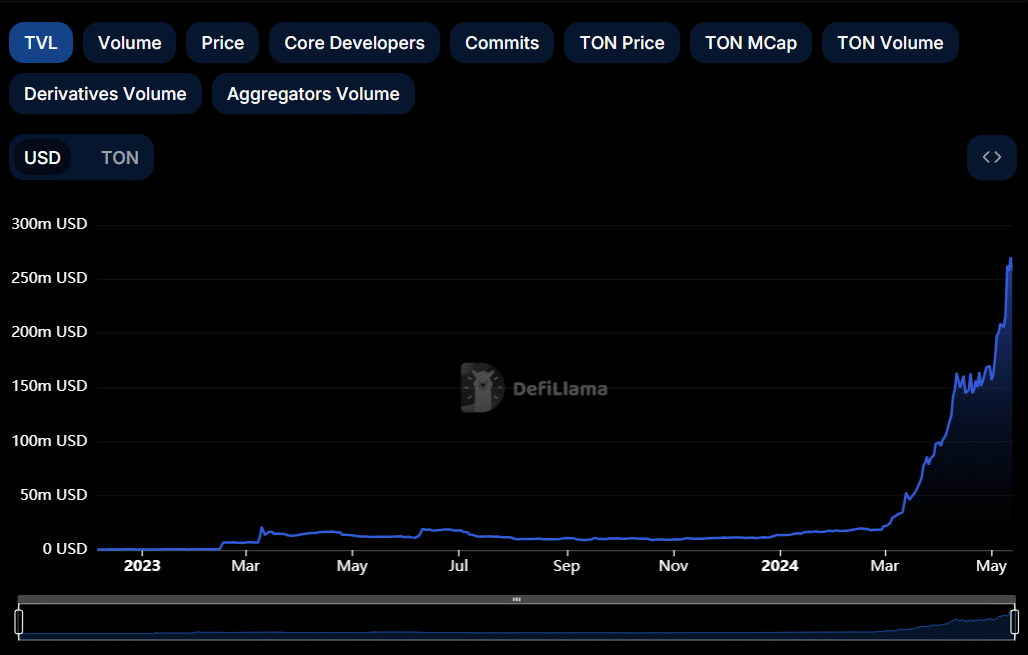Enable the Volume metric chip
The height and width of the screenshot is (655, 1028).
tap(129, 43)
